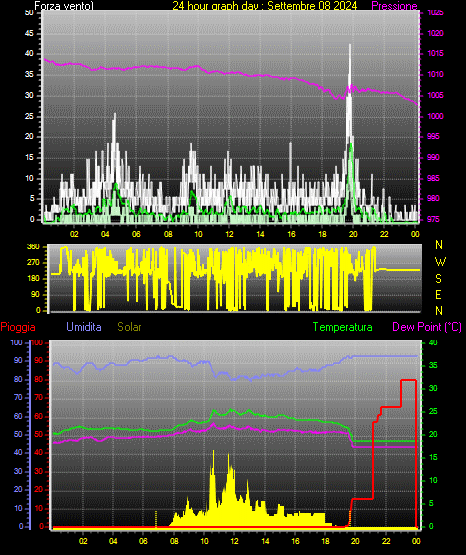The width and height of the screenshot is (466, 555).
Task: Click the S compass direction label
Action: [x=438, y=279]
